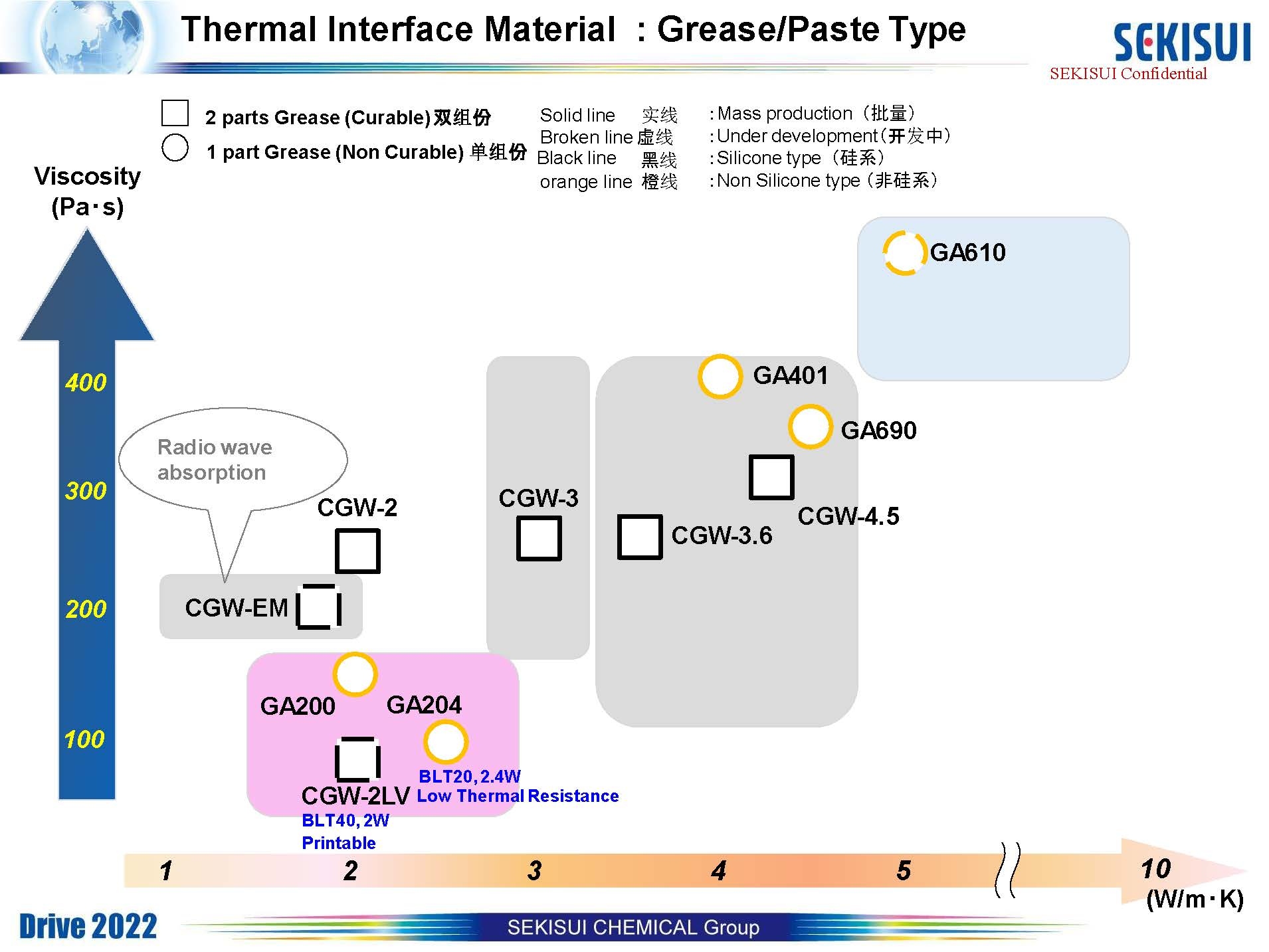Click the 5 on conductivity axis

pos(904,870)
